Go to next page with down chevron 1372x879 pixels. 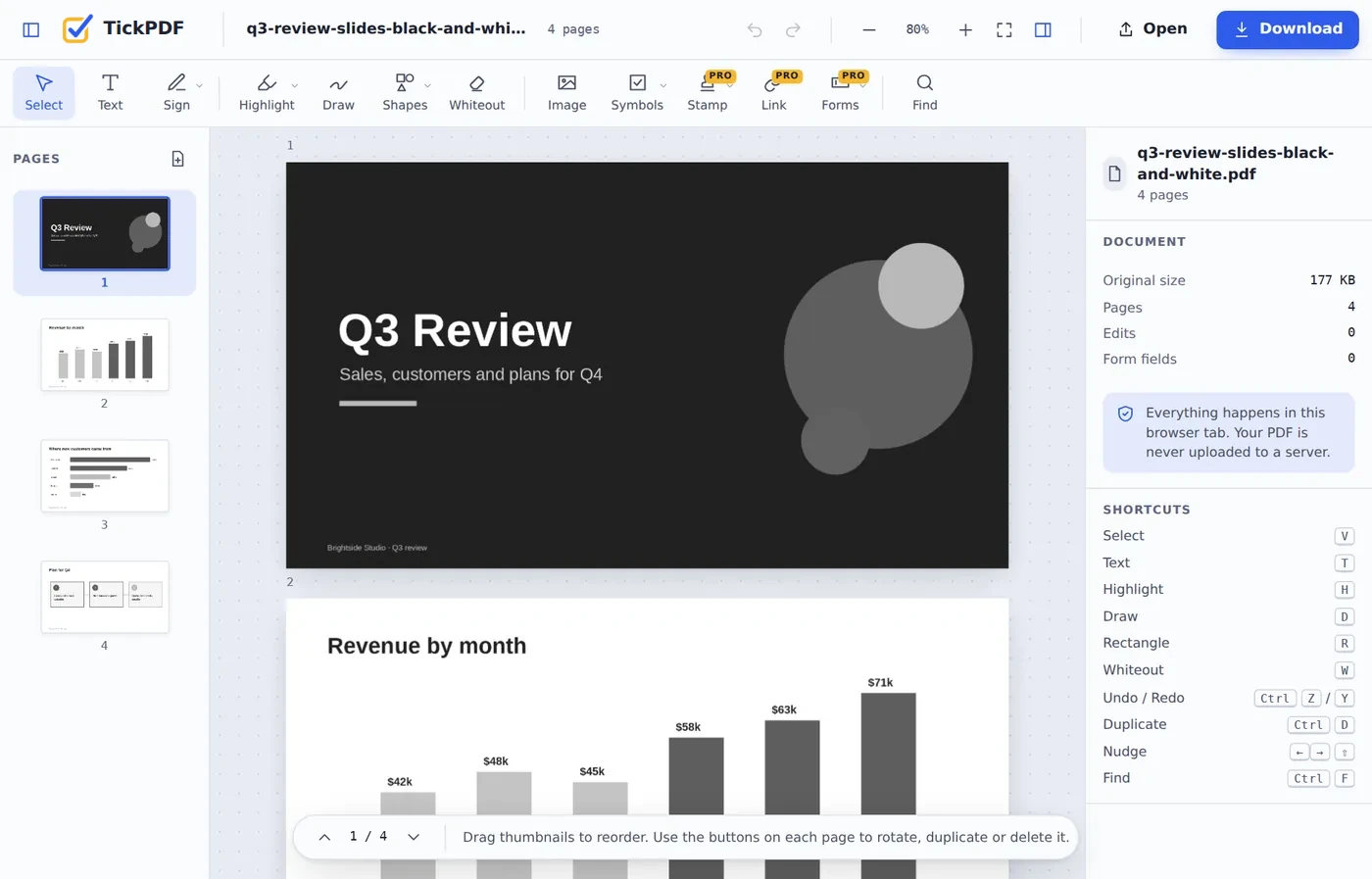coord(414,837)
